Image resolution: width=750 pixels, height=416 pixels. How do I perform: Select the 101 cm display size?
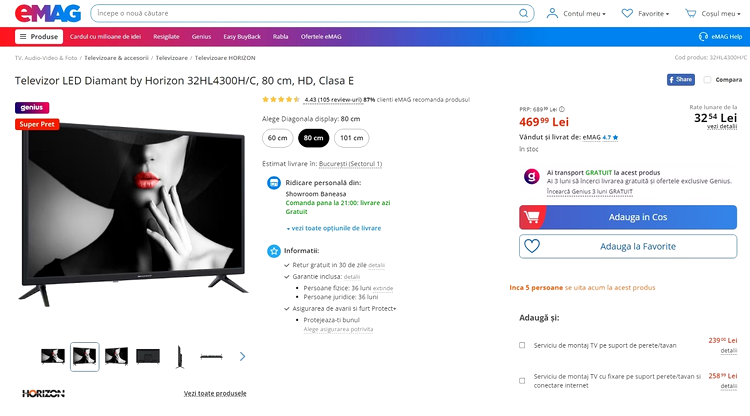tap(352, 138)
